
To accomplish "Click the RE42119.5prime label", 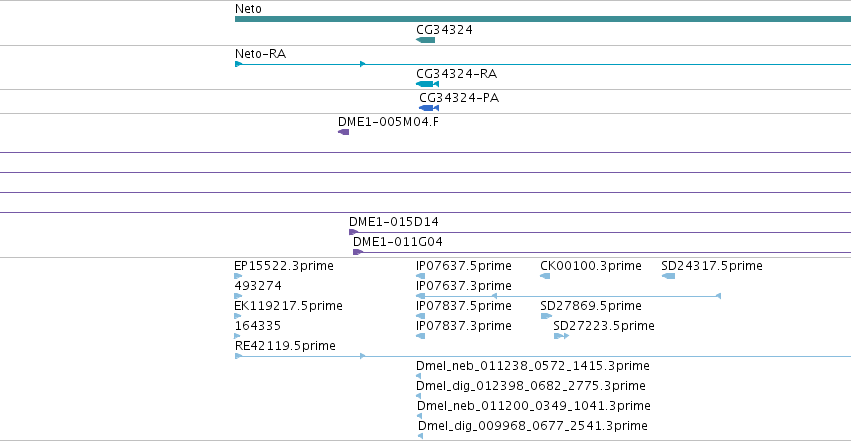I will click(x=285, y=346).
